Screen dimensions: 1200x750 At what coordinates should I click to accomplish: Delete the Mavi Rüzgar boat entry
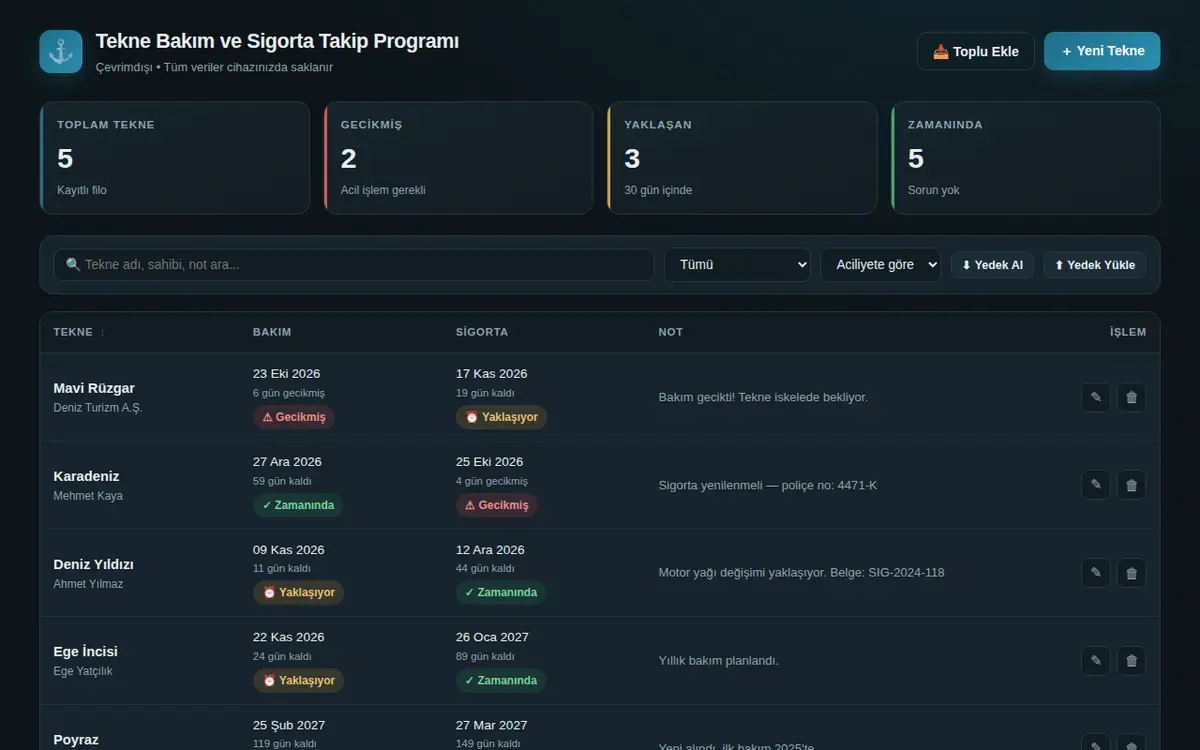[x=1131, y=397]
